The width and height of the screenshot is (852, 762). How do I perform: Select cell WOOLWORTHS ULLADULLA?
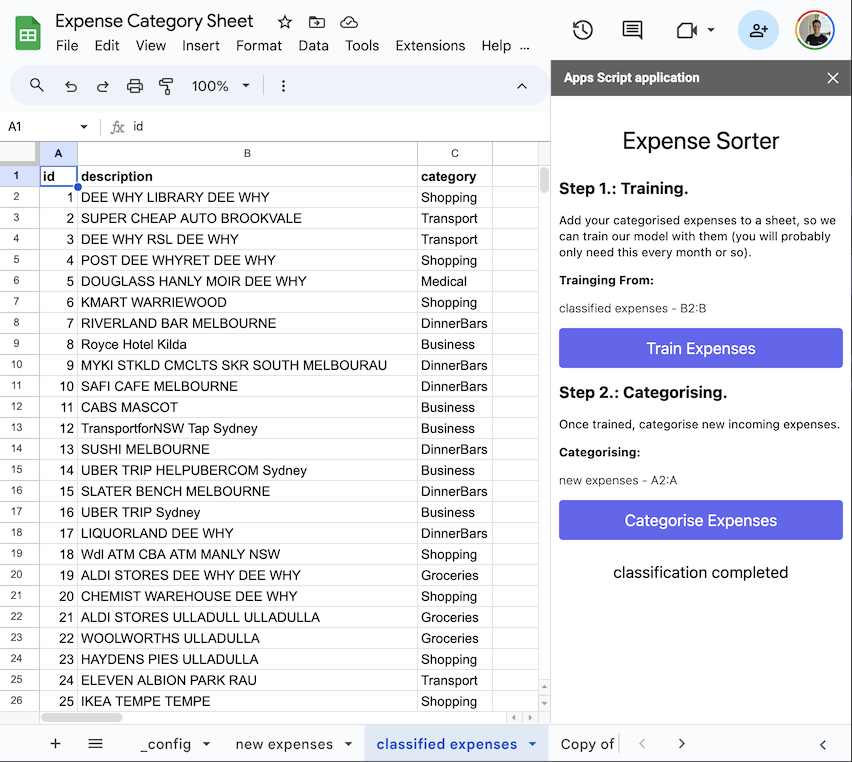[247, 638]
